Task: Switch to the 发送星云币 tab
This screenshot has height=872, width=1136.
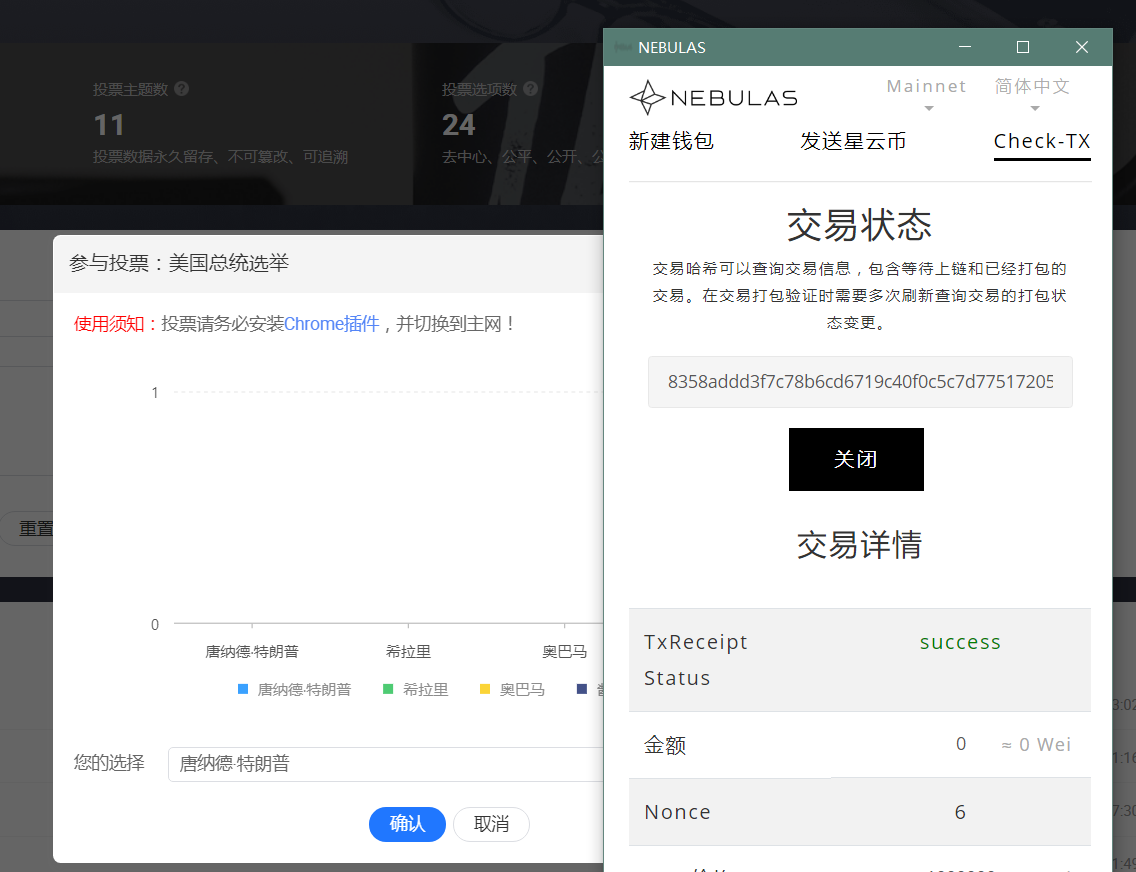Action: point(853,141)
